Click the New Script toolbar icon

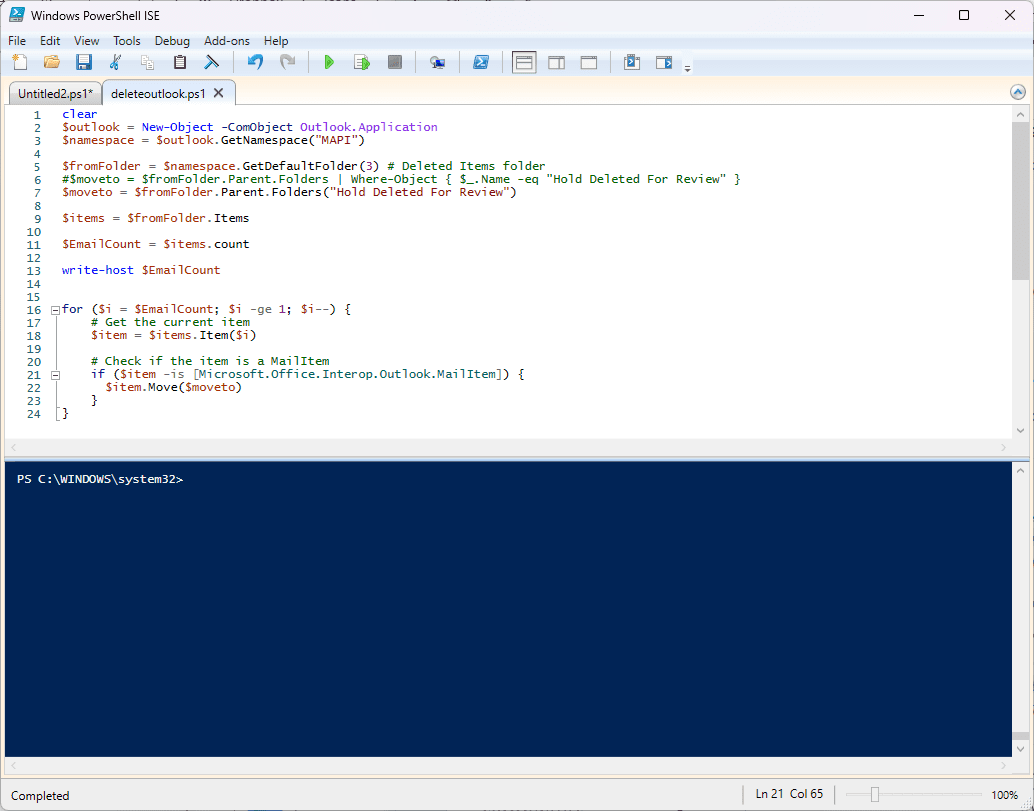point(20,62)
